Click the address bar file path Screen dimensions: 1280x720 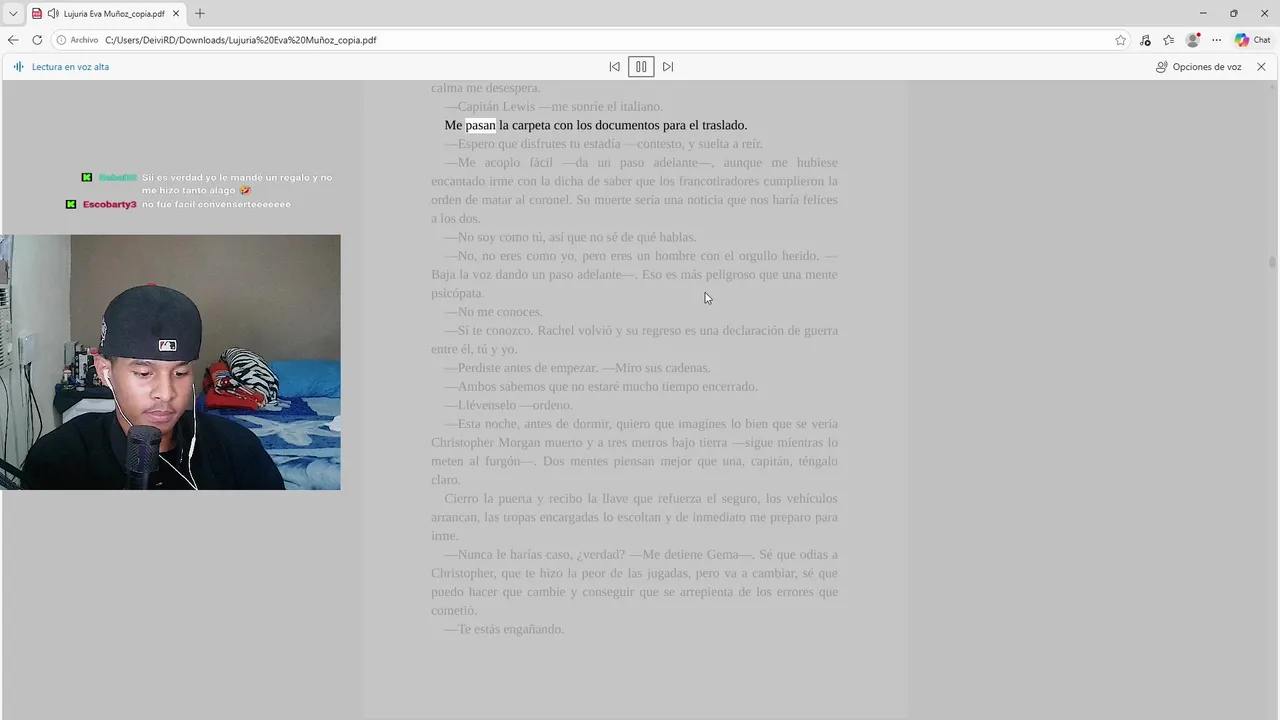[x=241, y=40]
